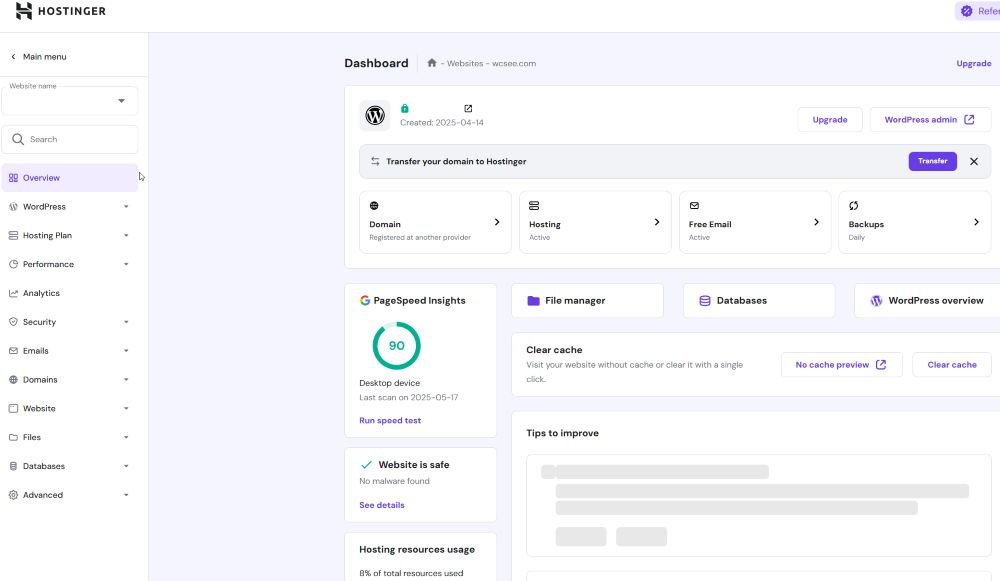Expand the Security sidebar section
The width and height of the screenshot is (1000, 581).
126,322
